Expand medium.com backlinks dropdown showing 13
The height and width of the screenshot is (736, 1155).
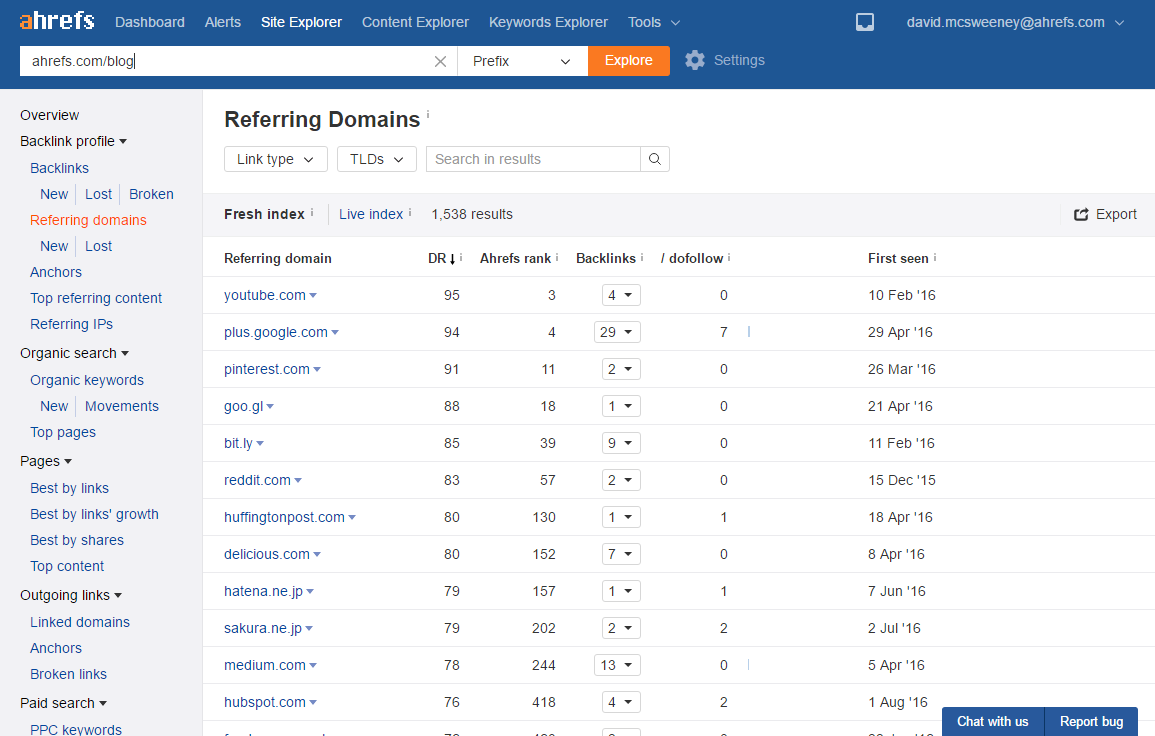point(617,665)
